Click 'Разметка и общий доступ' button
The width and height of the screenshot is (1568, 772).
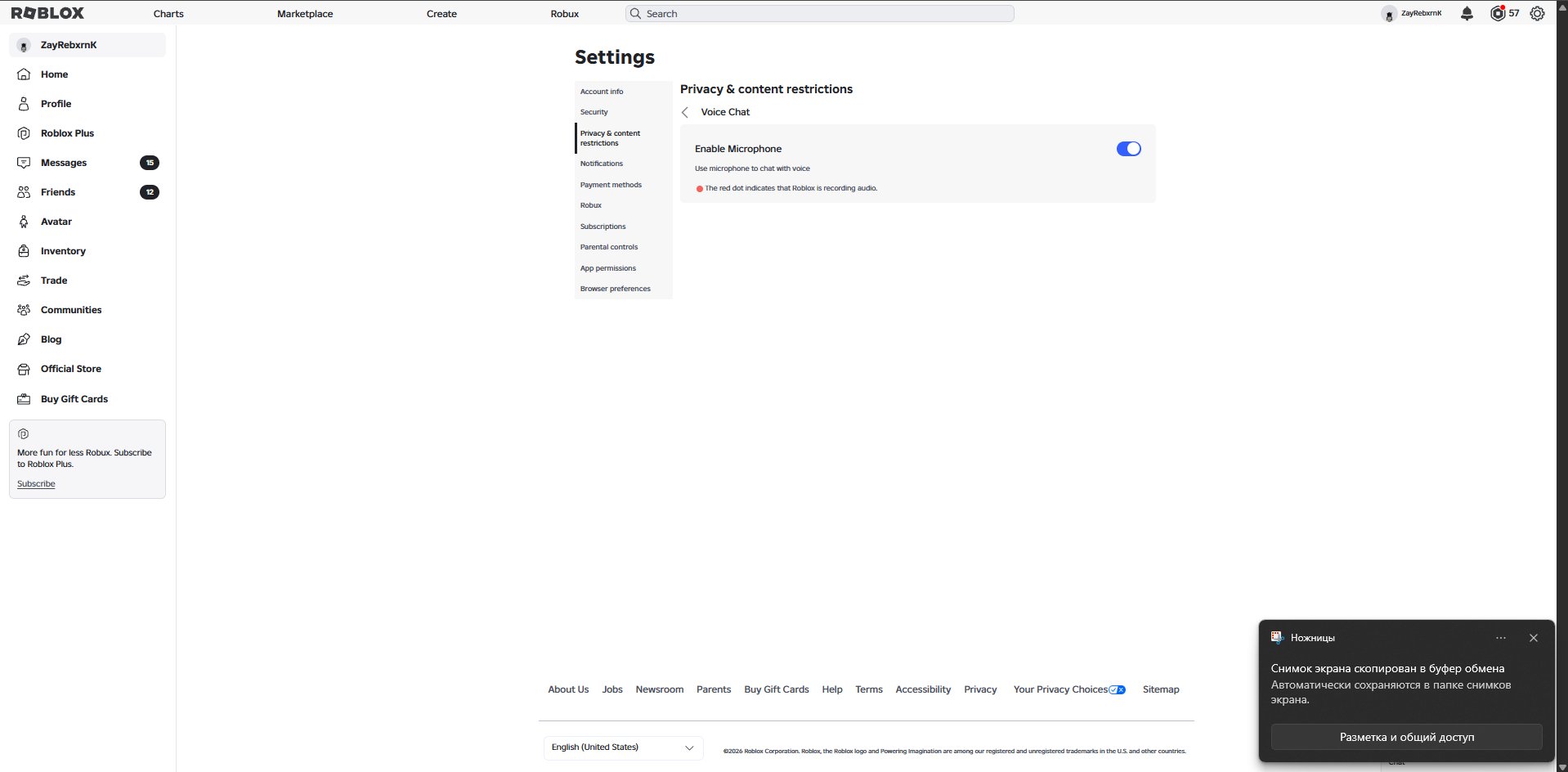1406,737
